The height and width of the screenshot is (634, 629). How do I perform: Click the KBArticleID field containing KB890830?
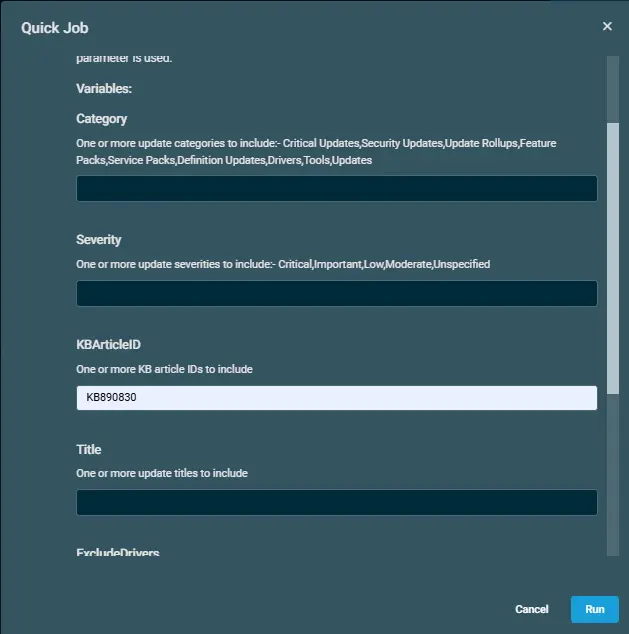coord(337,398)
